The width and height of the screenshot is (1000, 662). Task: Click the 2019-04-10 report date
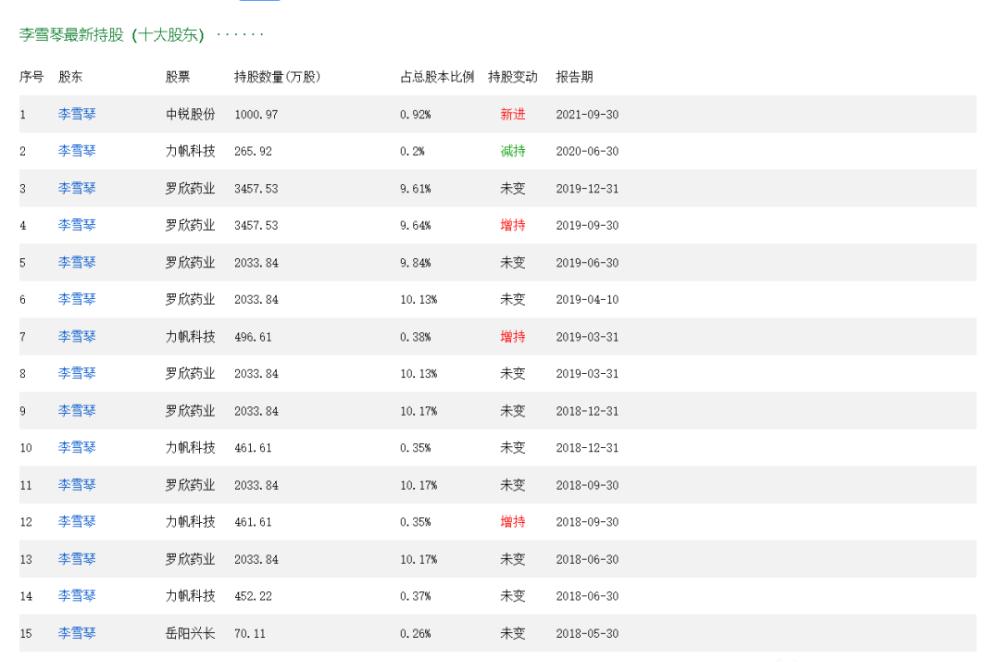587,300
